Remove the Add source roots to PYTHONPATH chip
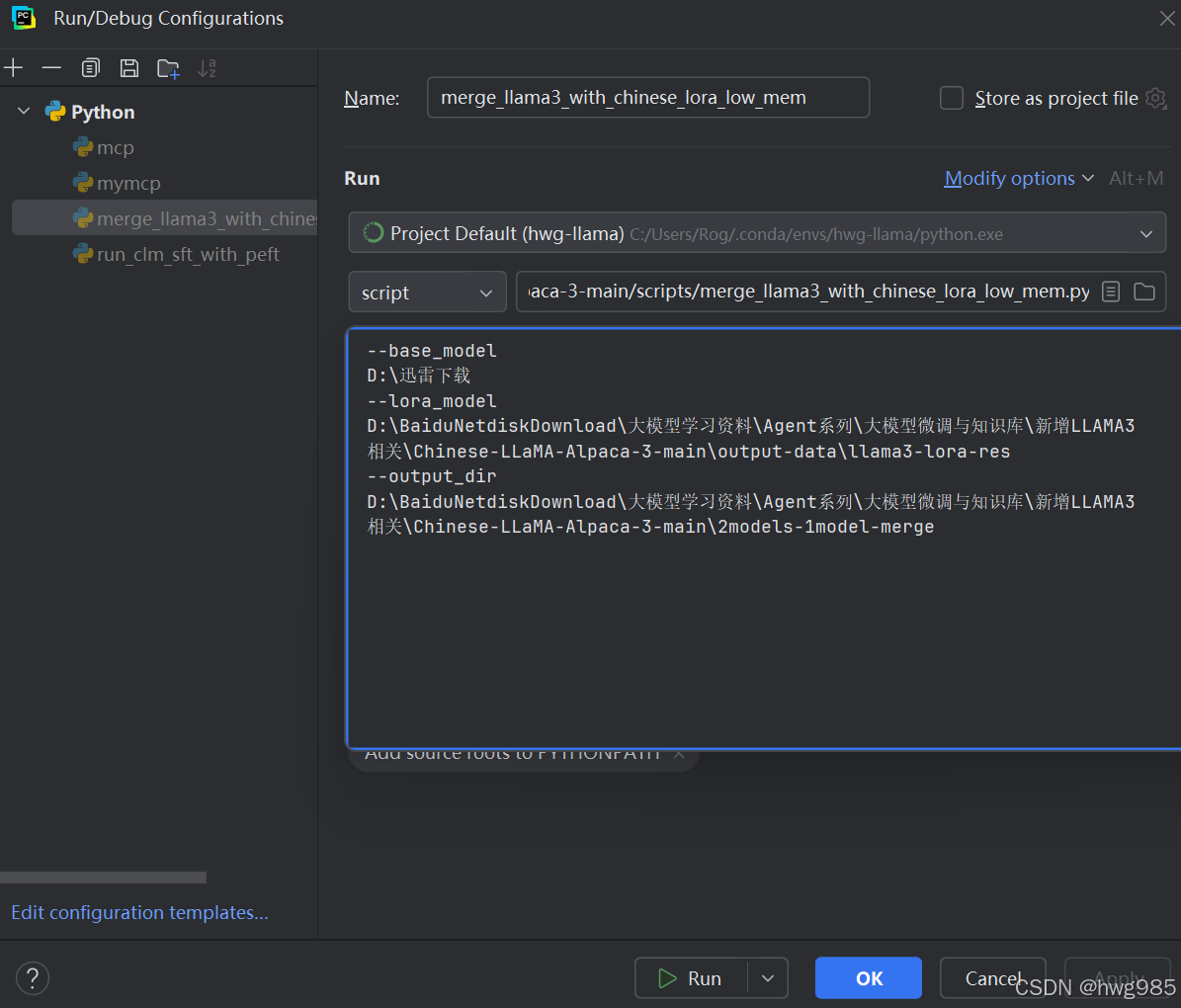 coord(679,754)
